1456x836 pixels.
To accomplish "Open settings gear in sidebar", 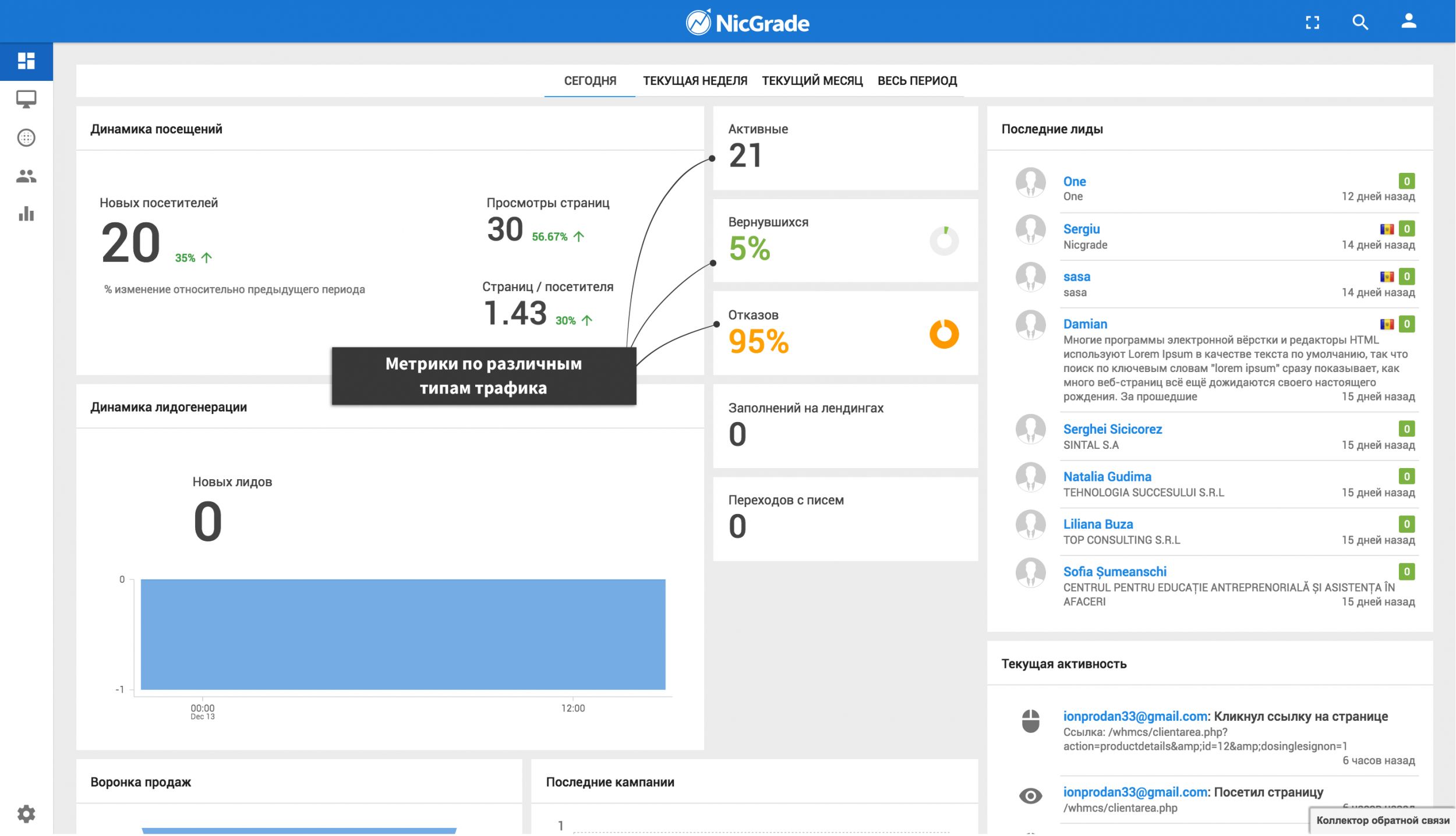I will click(x=26, y=813).
